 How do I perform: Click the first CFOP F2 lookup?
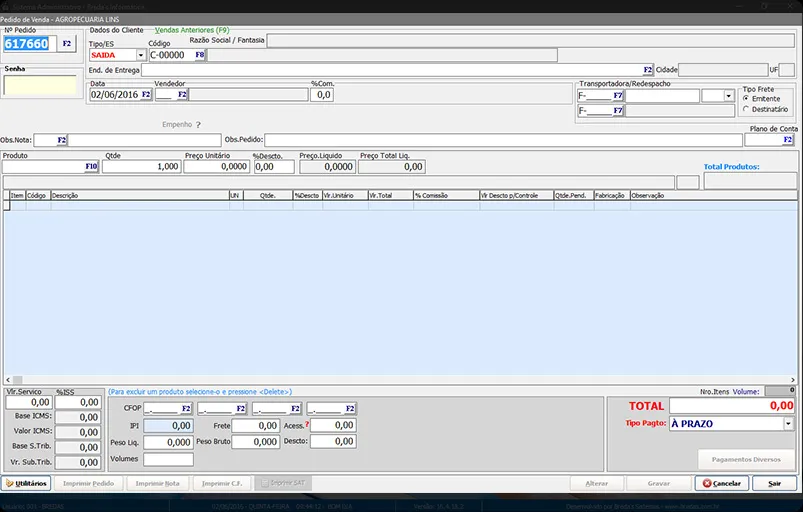tap(186, 409)
